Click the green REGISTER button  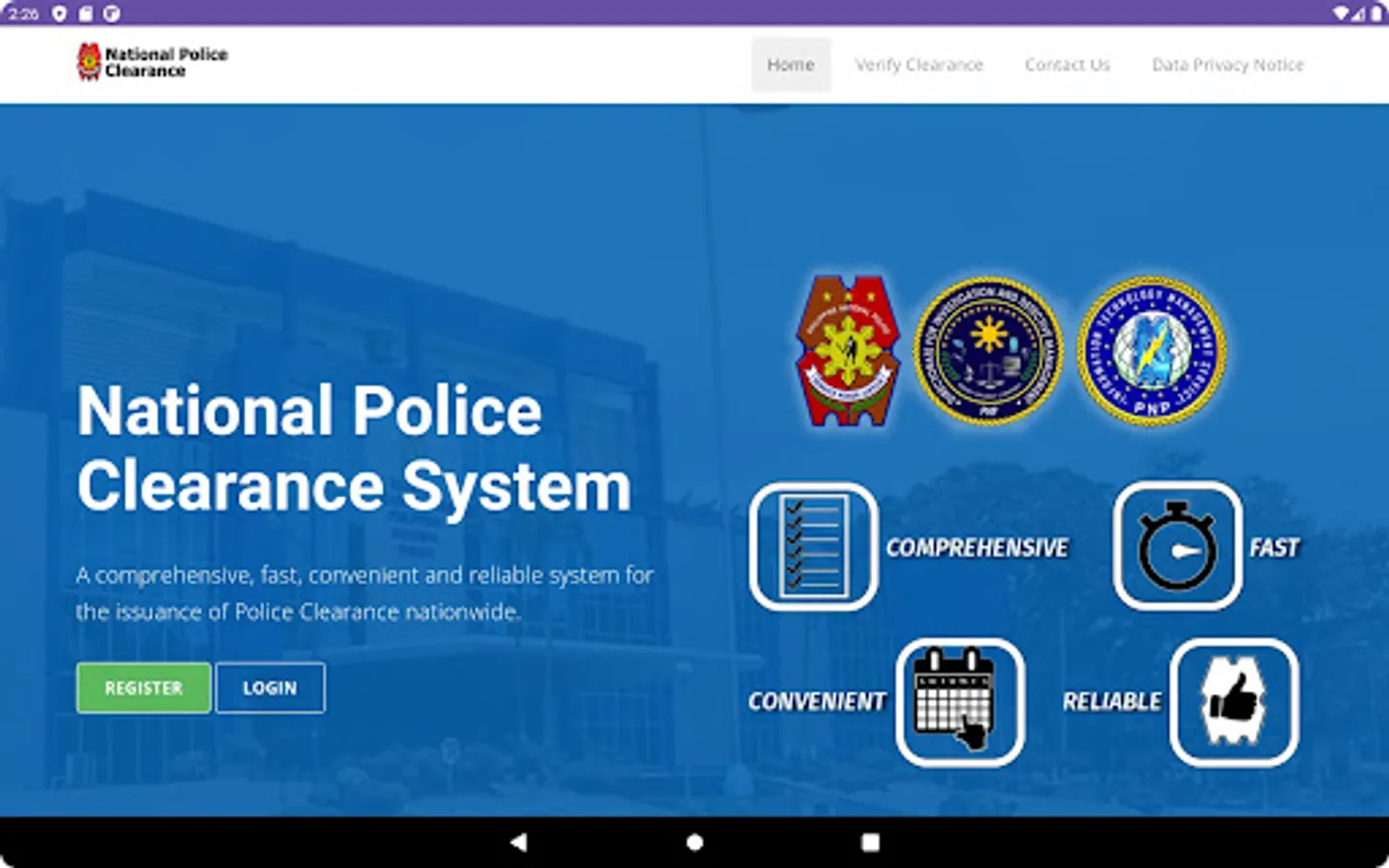tap(144, 688)
